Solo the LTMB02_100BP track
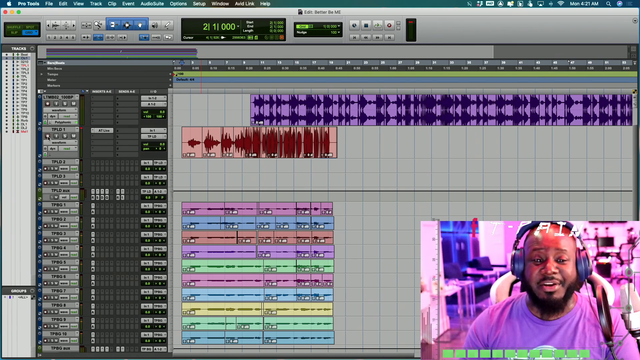 click(65, 104)
